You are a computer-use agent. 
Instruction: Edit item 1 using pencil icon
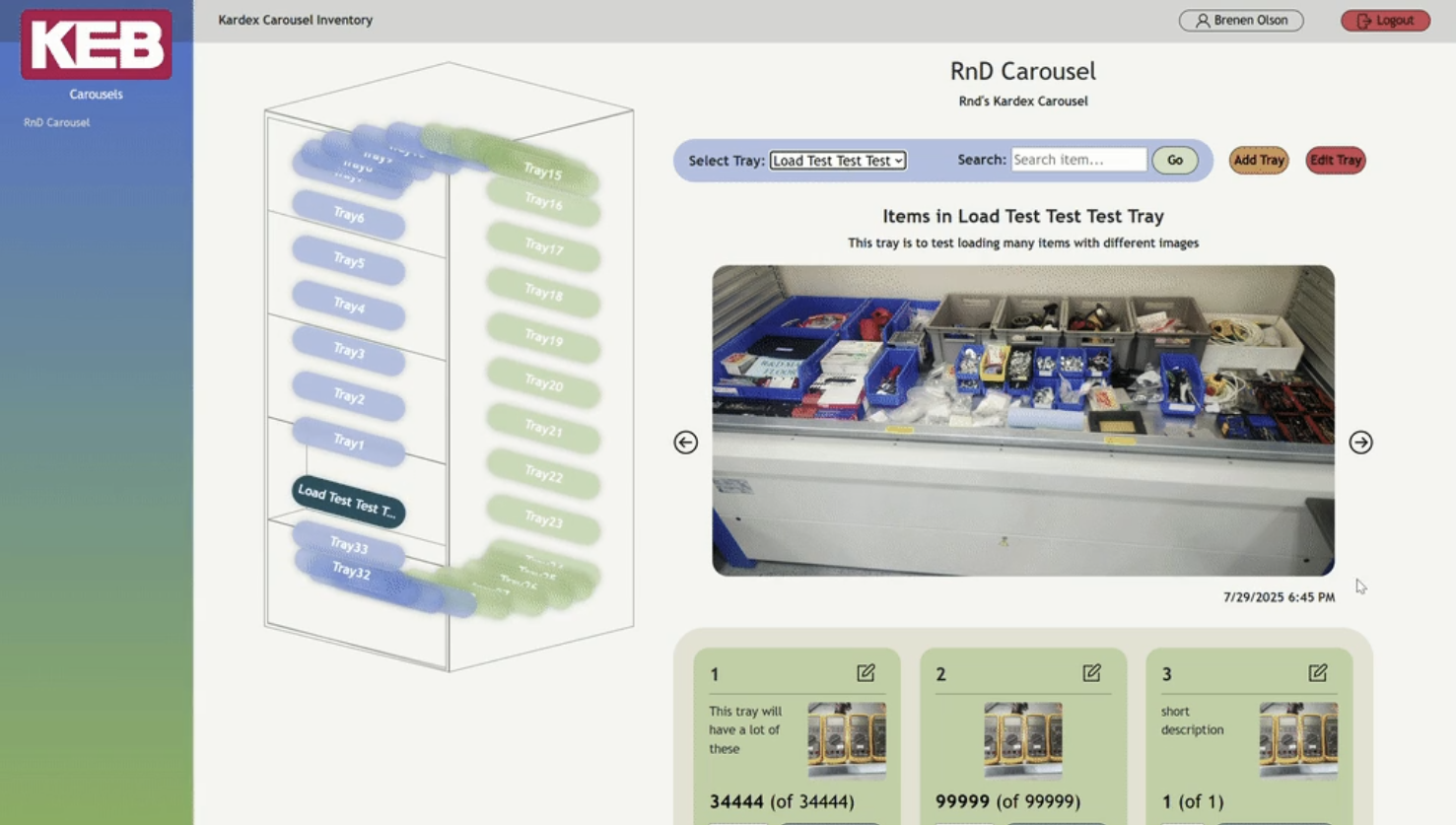pyautogui.click(x=866, y=673)
